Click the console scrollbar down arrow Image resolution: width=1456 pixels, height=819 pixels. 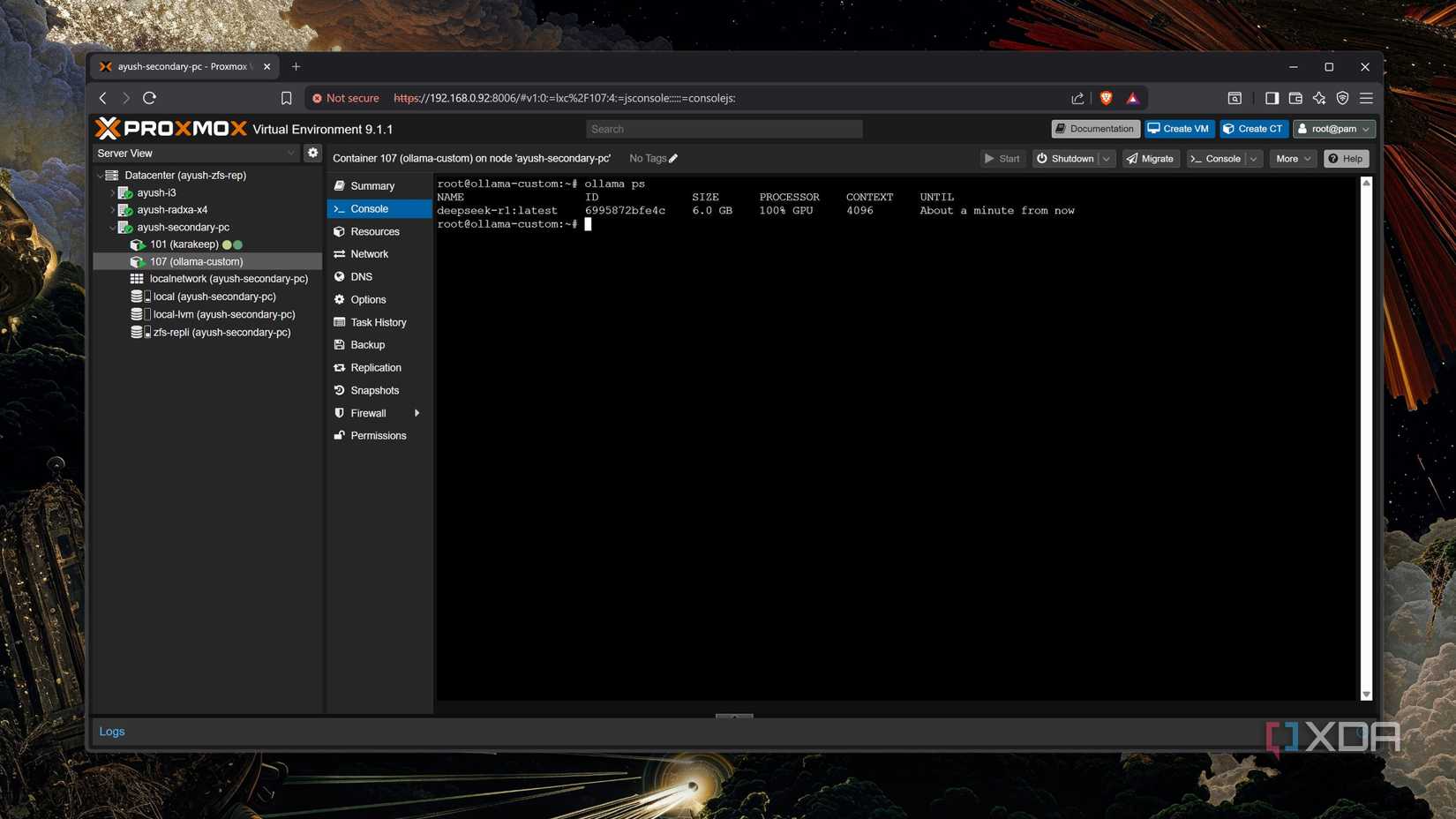pos(1366,695)
